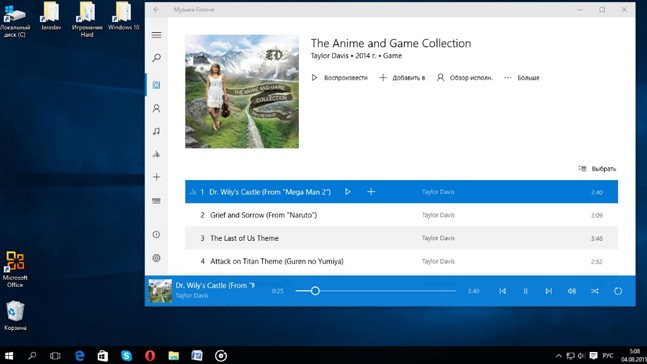
Task: Toggle shuffle mode
Action: tap(595, 291)
